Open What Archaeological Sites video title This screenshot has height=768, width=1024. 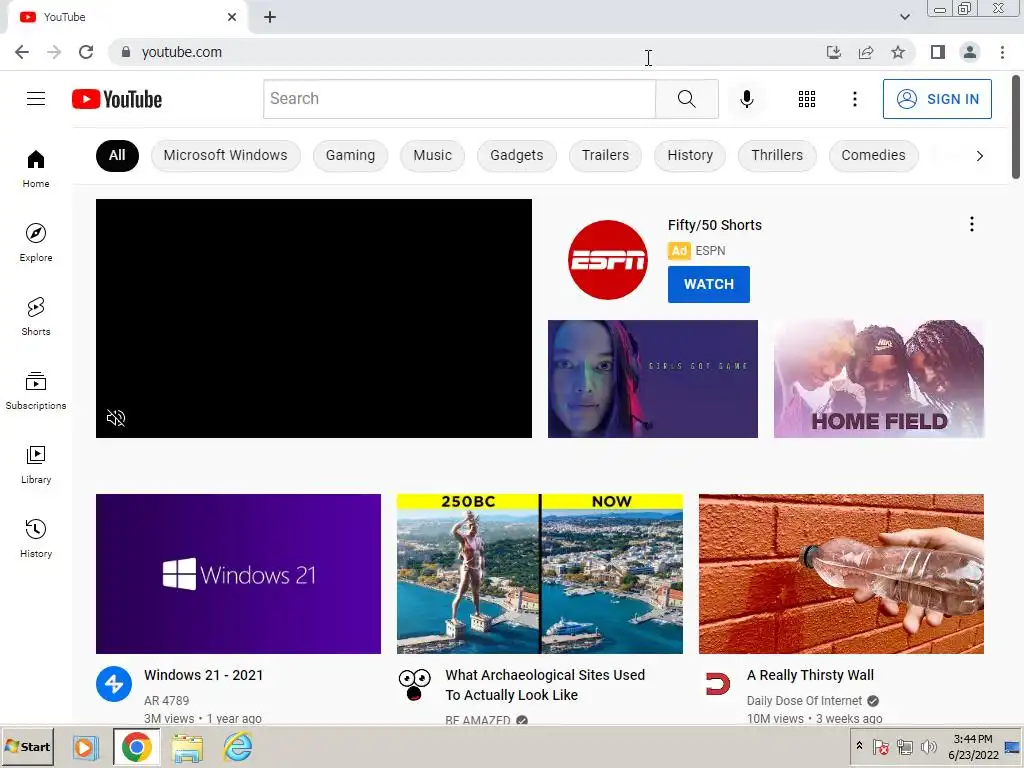545,685
